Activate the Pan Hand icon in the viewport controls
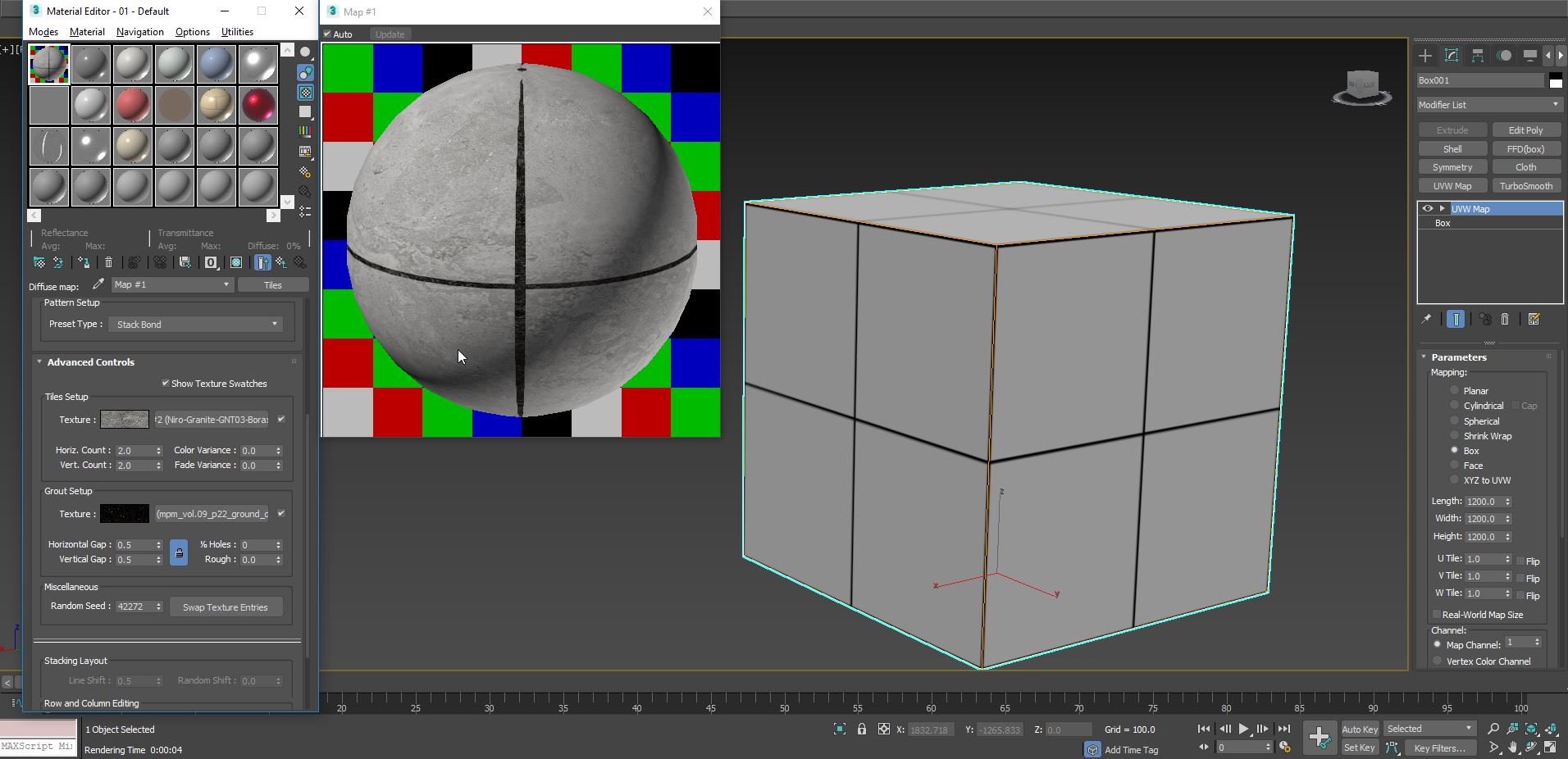Screen dimensions: 1568x759 pos(1512,747)
